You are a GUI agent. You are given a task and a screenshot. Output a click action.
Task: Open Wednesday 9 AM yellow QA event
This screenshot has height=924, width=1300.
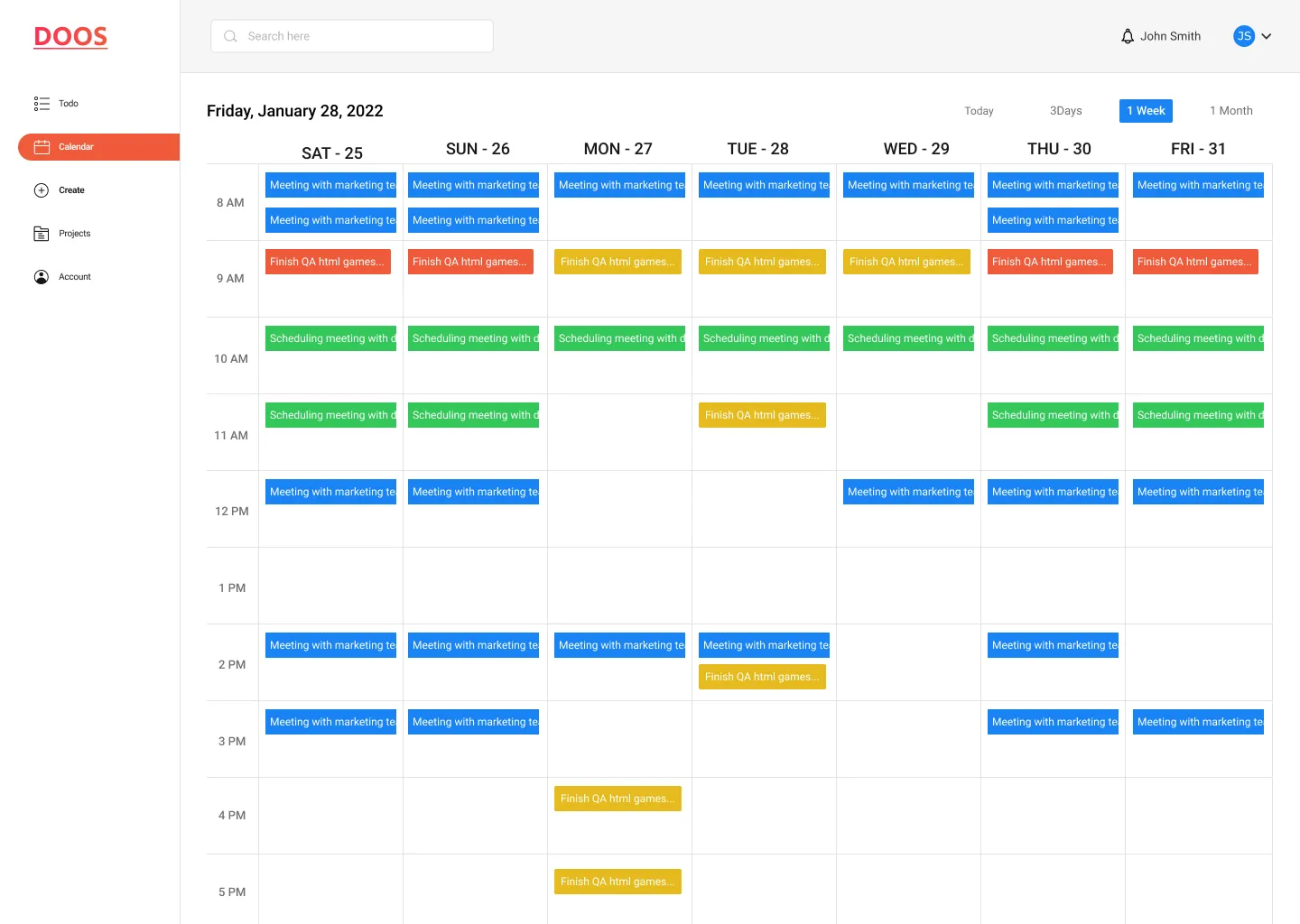tap(906, 262)
